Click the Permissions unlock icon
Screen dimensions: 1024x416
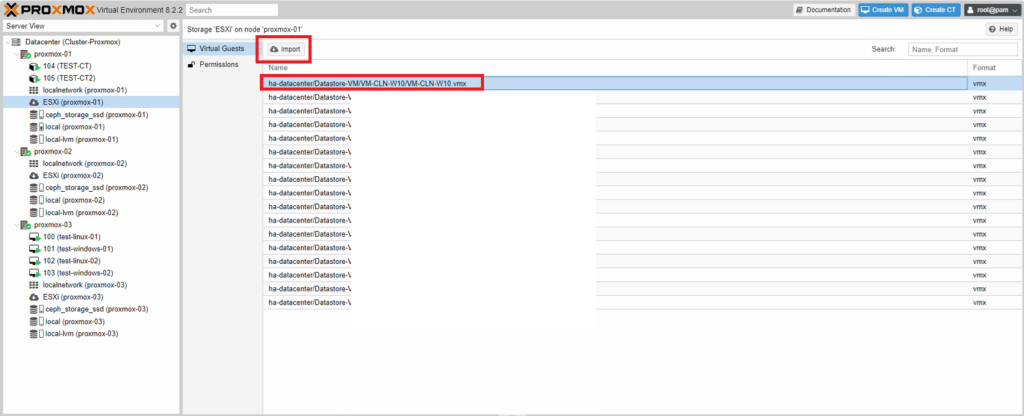(191, 65)
